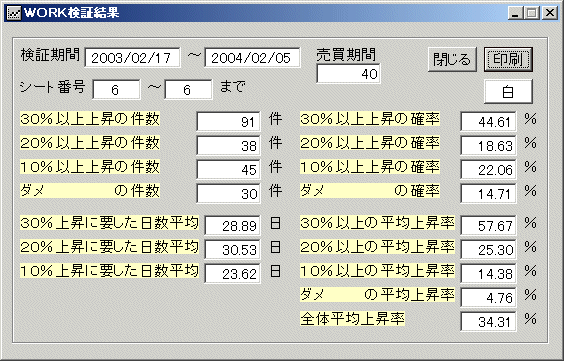Click the 30%以上の平均上昇率 value 57.67

[x=488, y=225]
